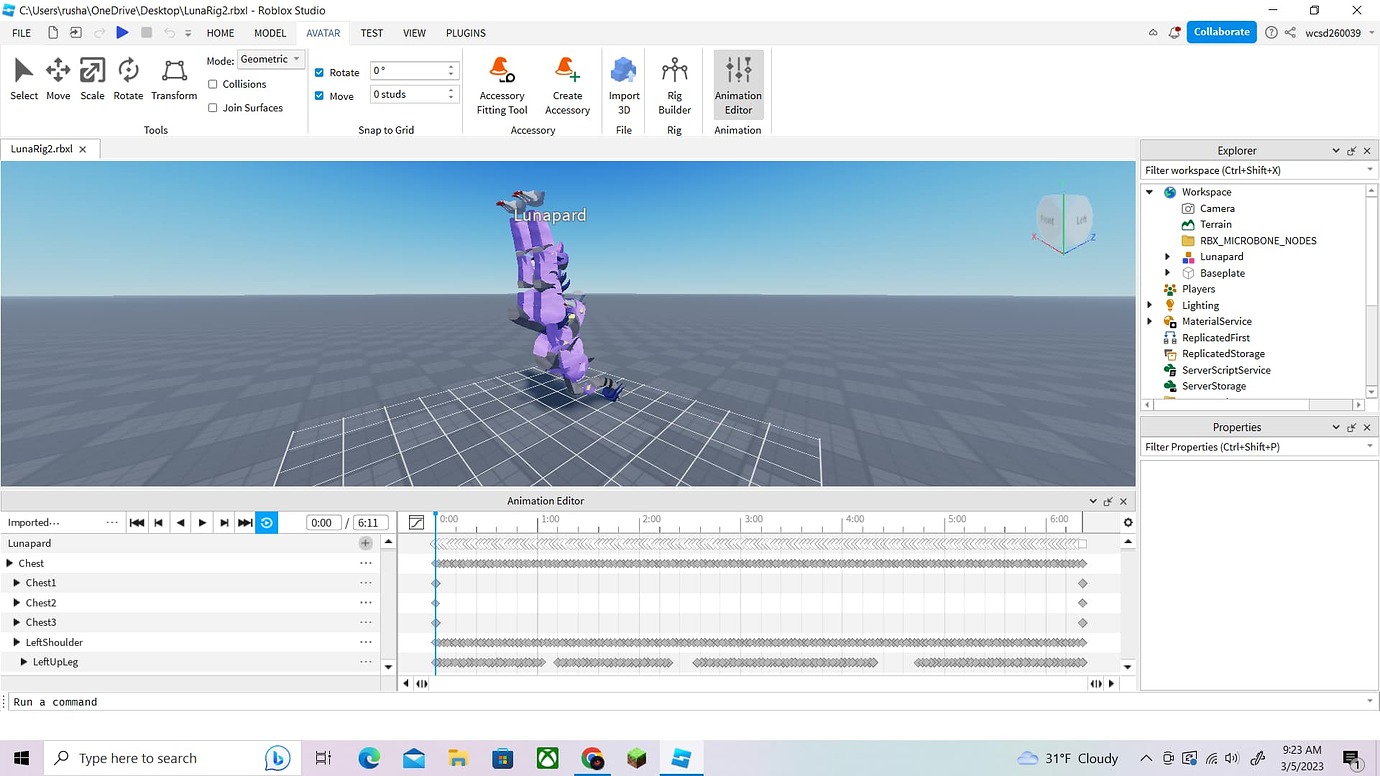Open the Mode Geometric dropdown

click(270, 60)
